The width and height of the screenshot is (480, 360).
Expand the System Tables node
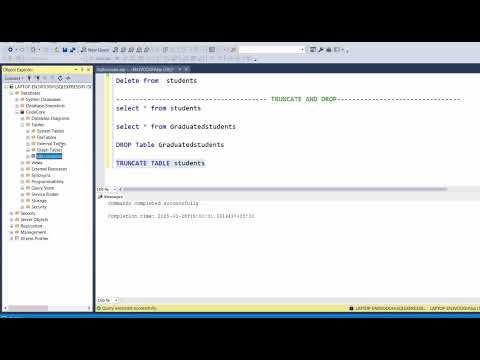pos(28,131)
